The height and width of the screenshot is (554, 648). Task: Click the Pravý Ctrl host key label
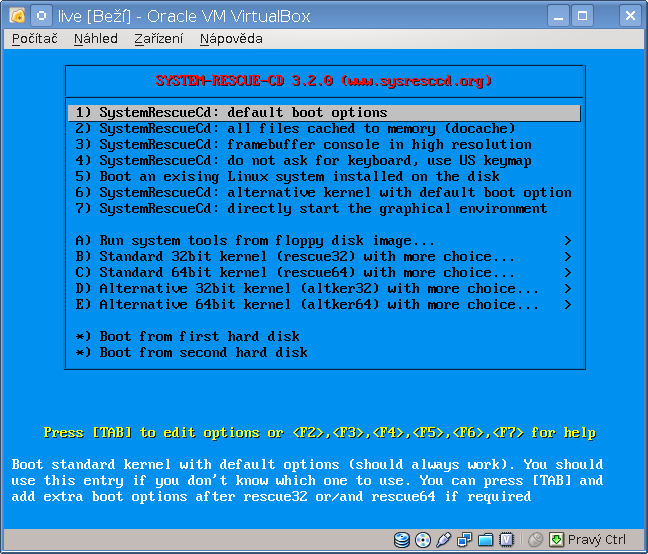point(597,540)
